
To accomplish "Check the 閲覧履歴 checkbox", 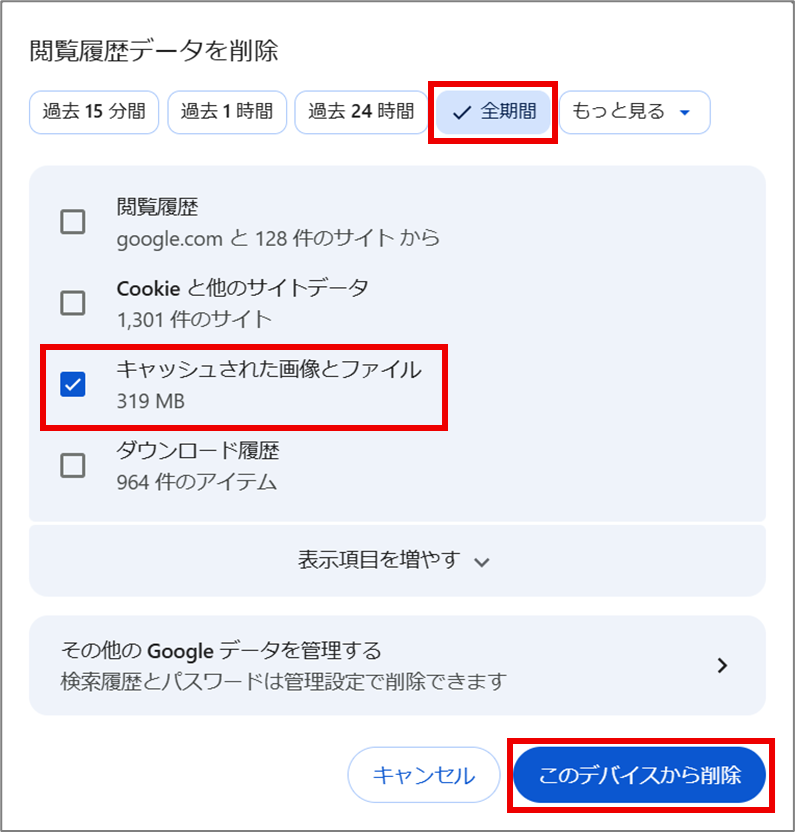I will (72, 222).
